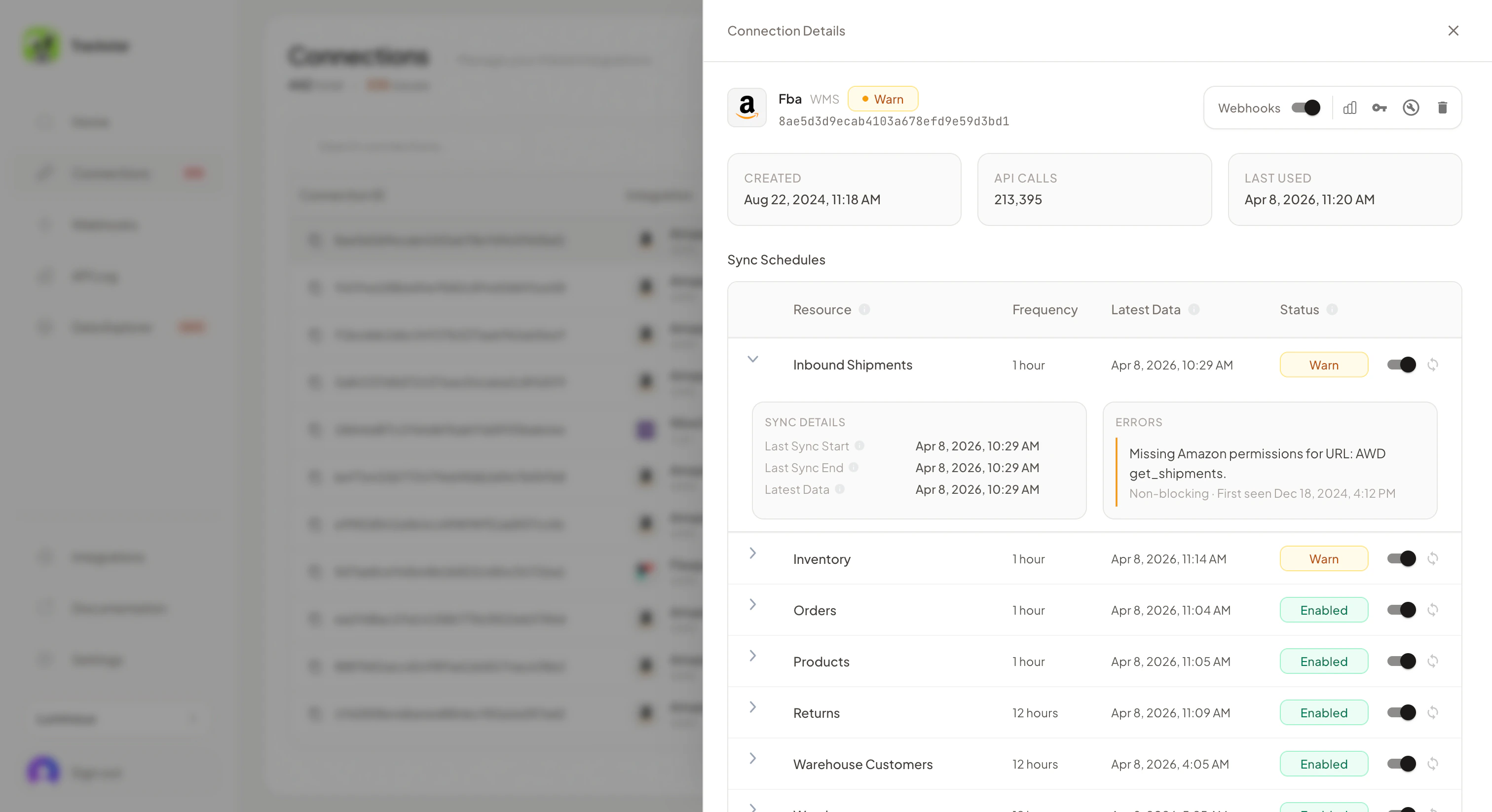Click the info icon beside Resource header
1492x812 pixels.
[x=864, y=310]
